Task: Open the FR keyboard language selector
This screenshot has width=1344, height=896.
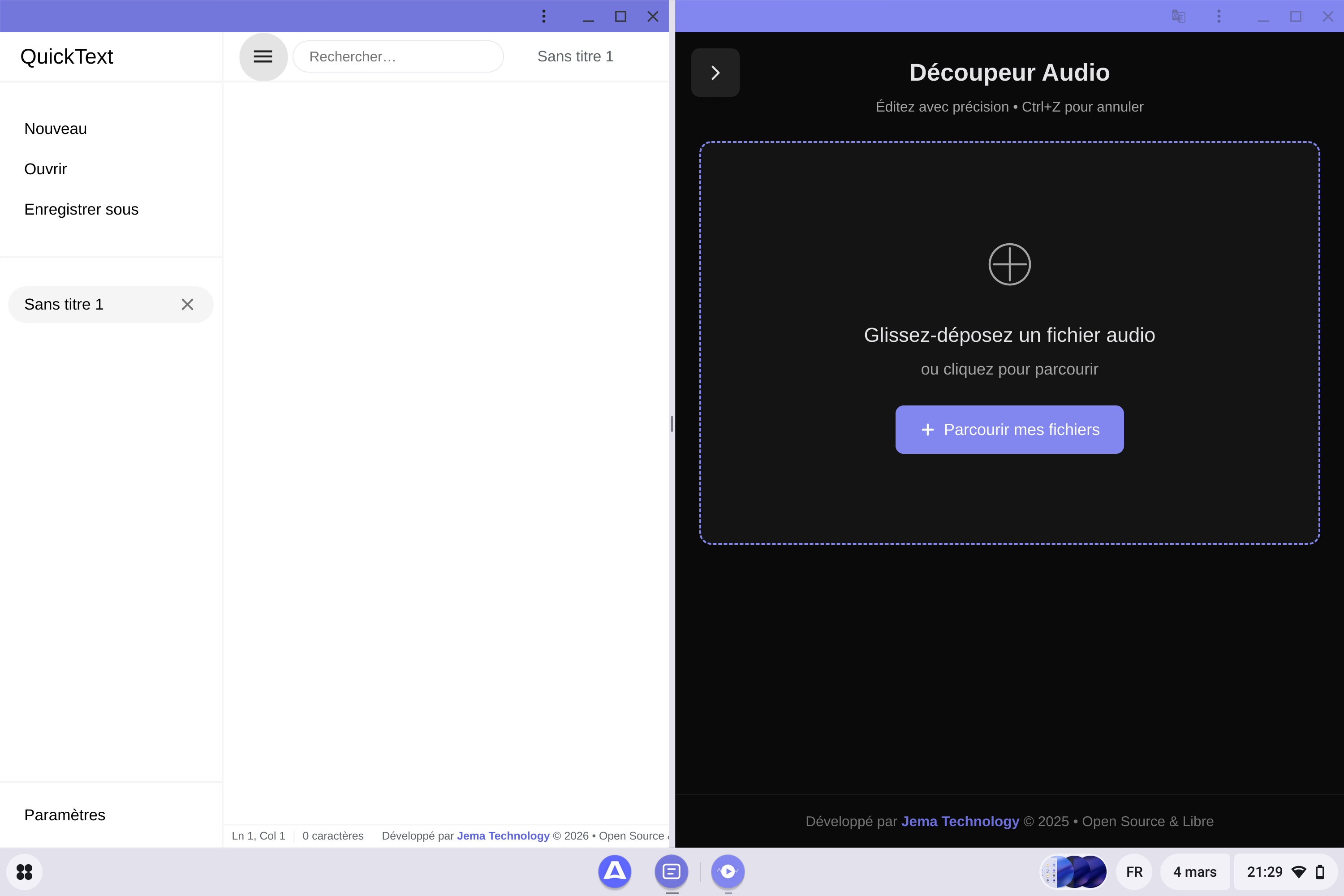Action: (x=1134, y=871)
